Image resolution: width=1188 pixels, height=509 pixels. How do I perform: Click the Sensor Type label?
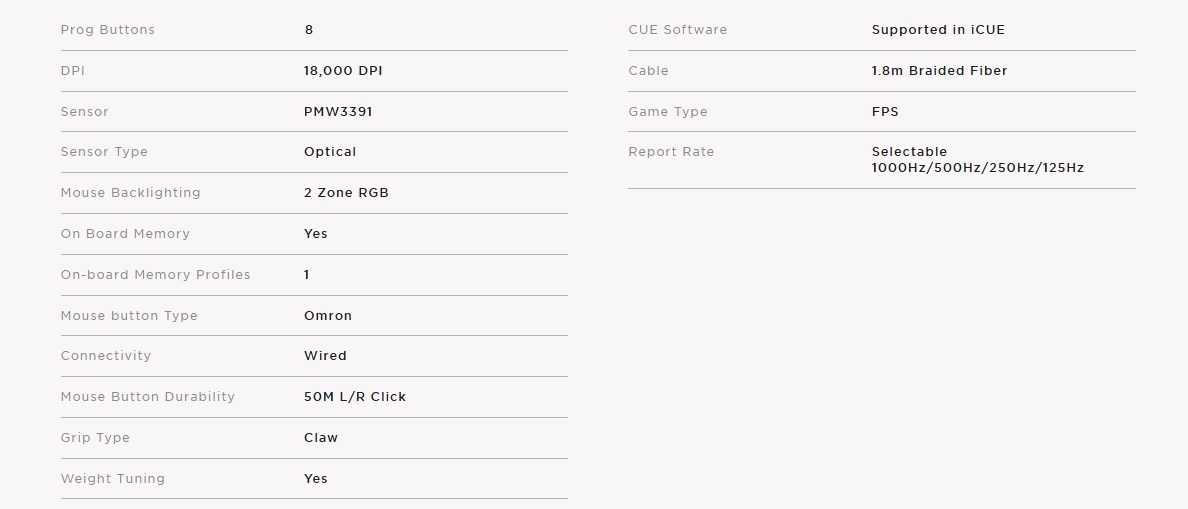pos(105,152)
